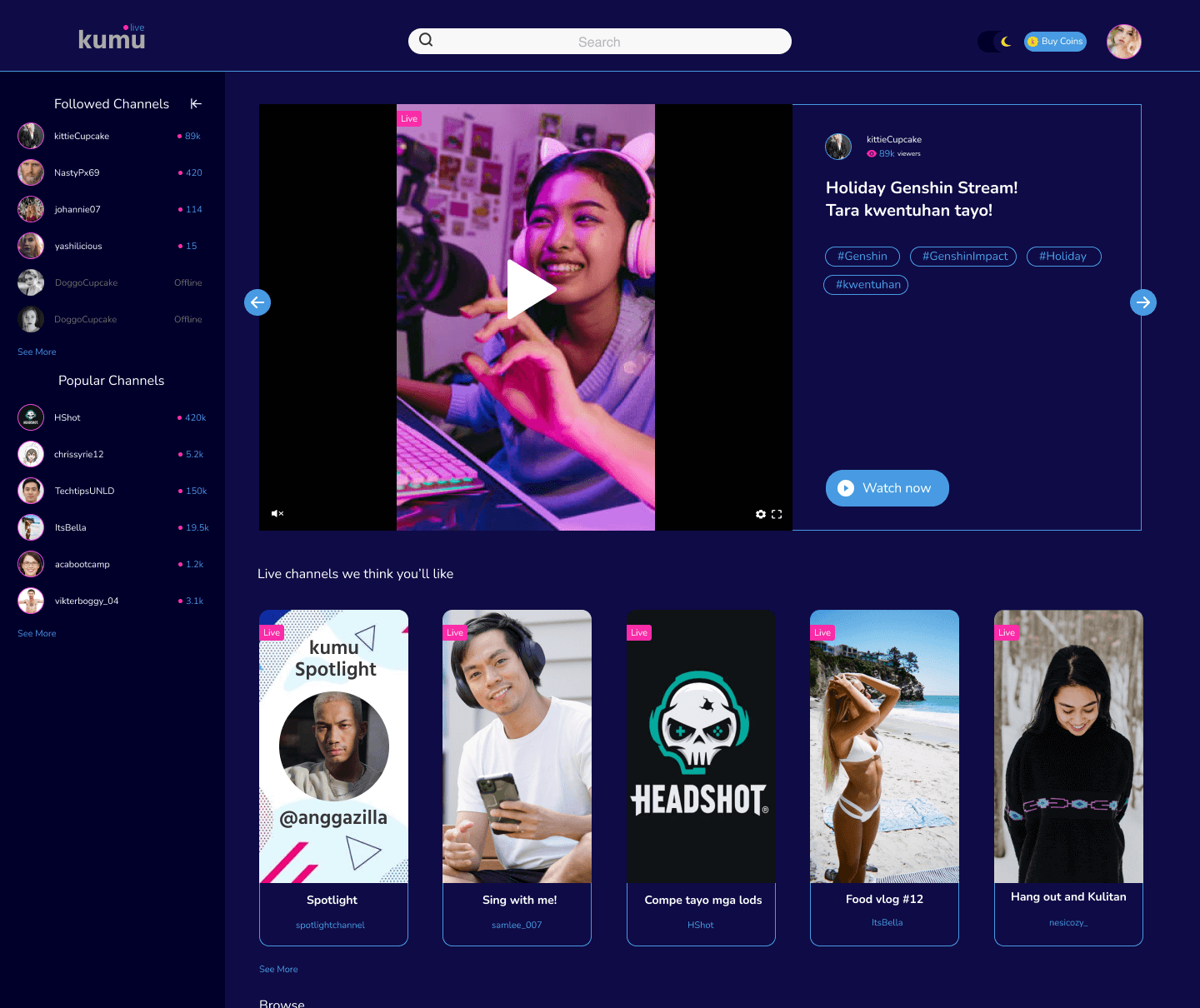Play the featured Genshin stream

530,290
